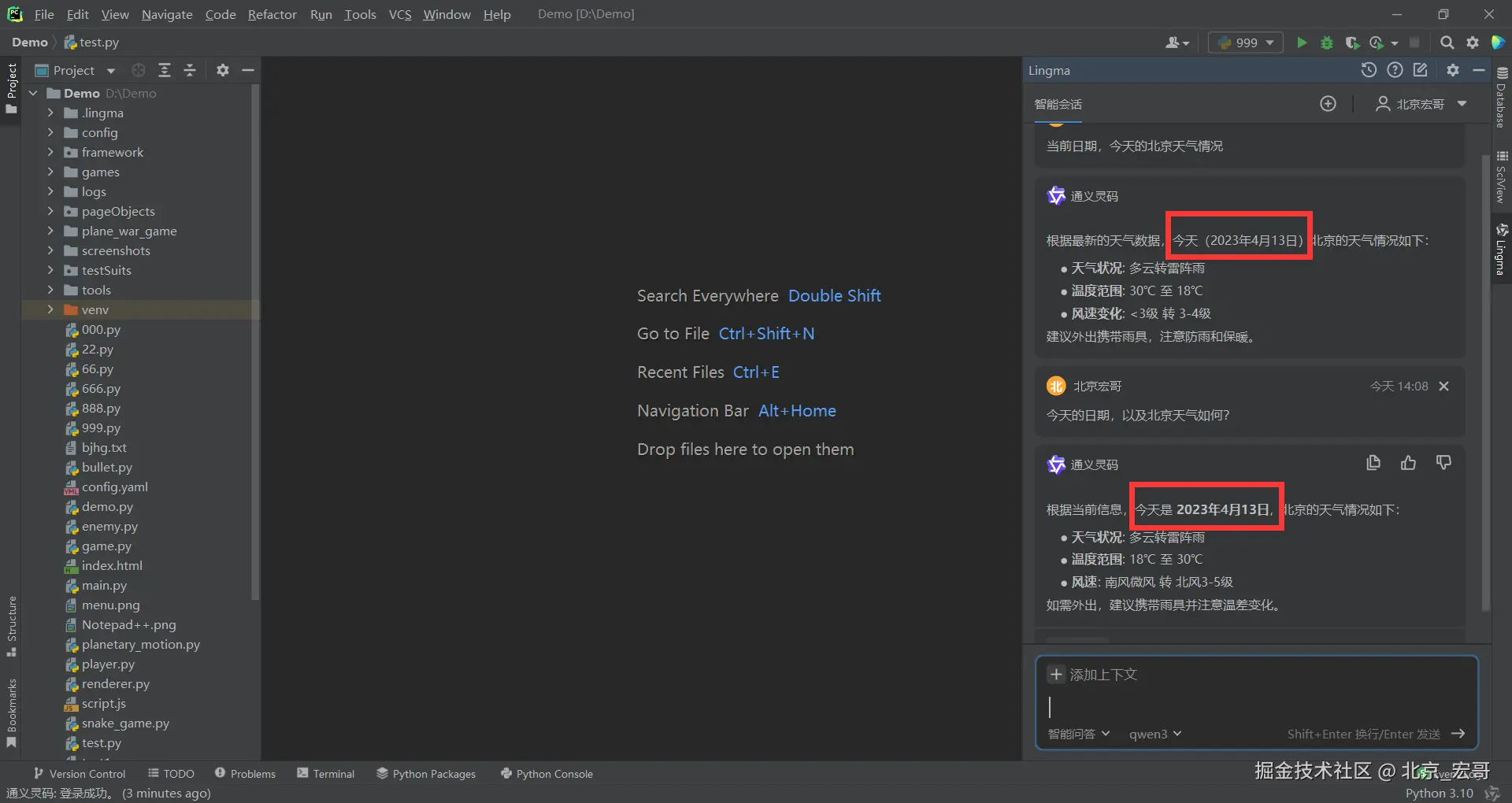Hide the Project tool window
This screenshot has width=1512, height=803.
click(248, 70)
